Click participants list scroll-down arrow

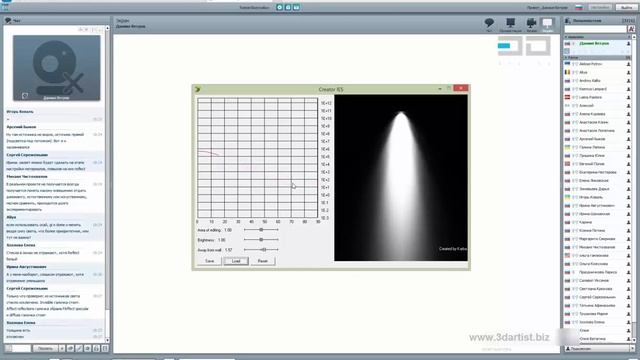tap(634, 340)
